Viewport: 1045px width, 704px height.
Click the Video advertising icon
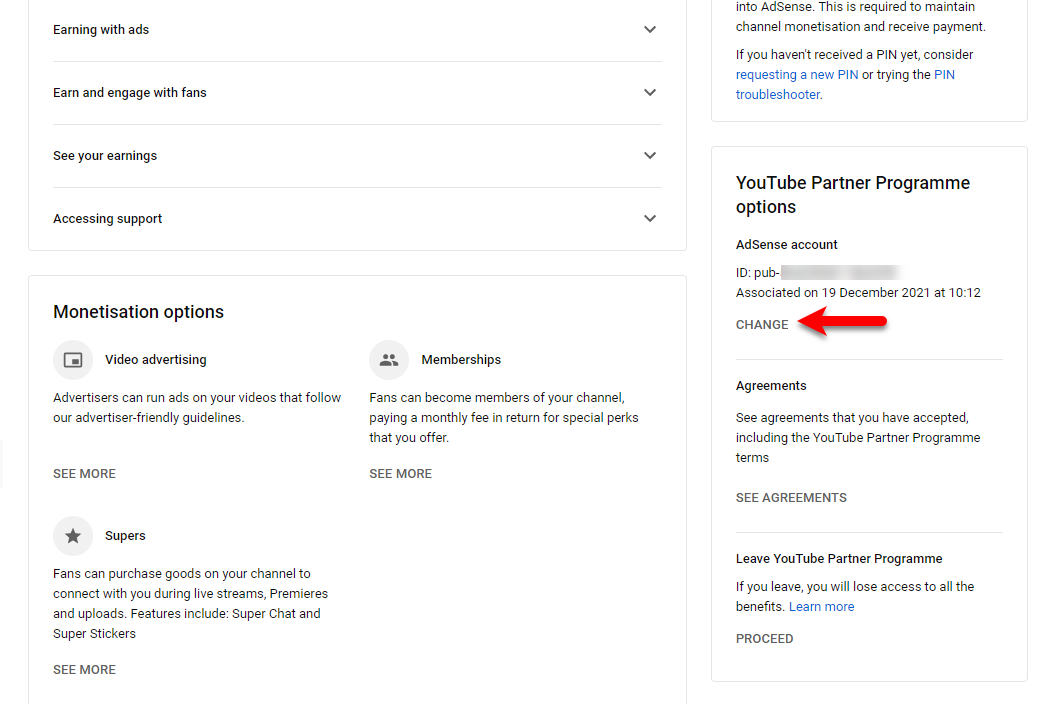click(73, 360)
